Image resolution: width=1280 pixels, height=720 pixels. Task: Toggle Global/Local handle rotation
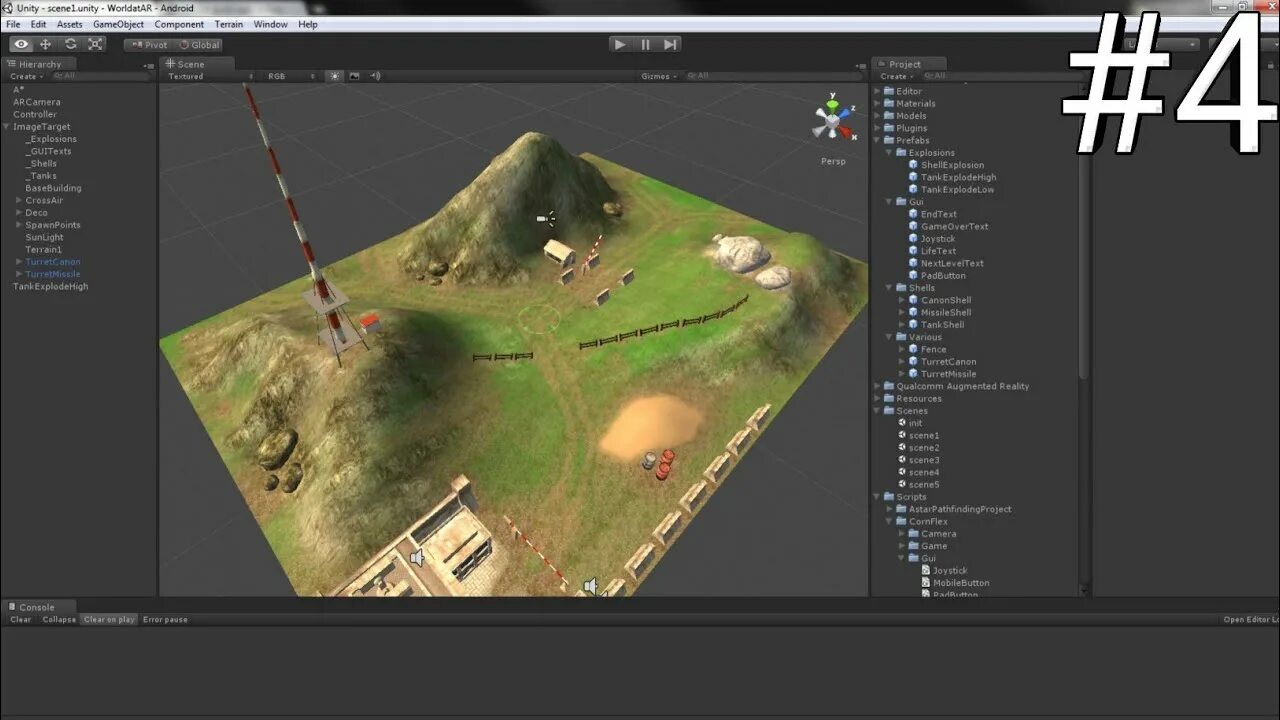coord(198,44)
